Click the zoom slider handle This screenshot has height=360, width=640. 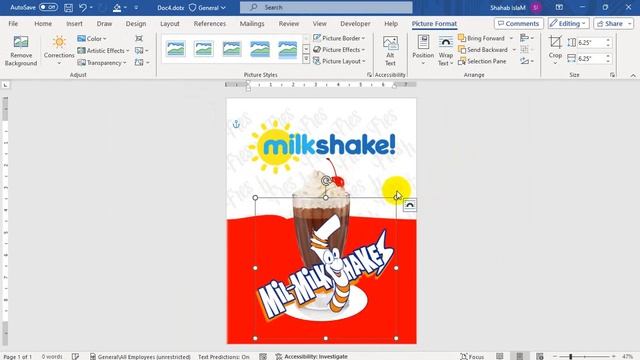click(571, 356)
